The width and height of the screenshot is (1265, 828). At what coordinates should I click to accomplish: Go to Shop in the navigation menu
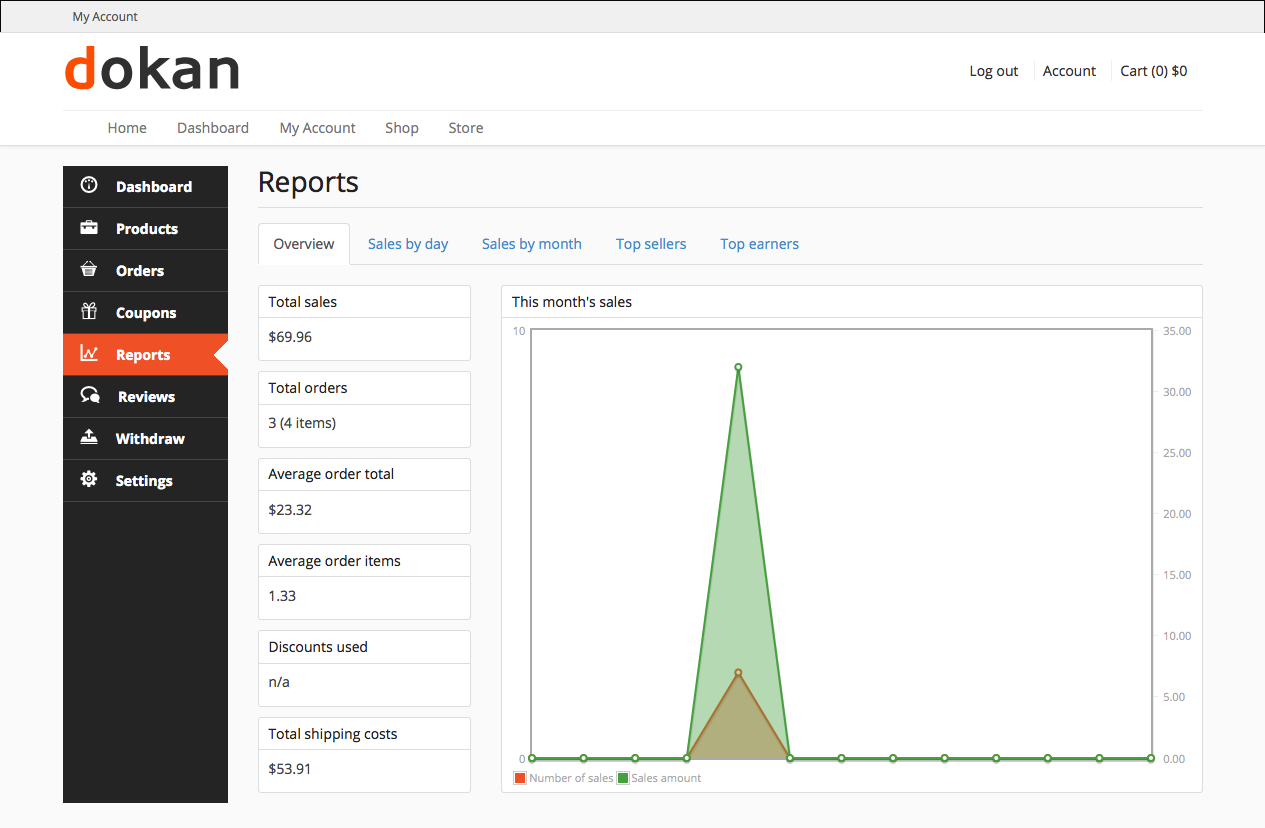(402, 128)
